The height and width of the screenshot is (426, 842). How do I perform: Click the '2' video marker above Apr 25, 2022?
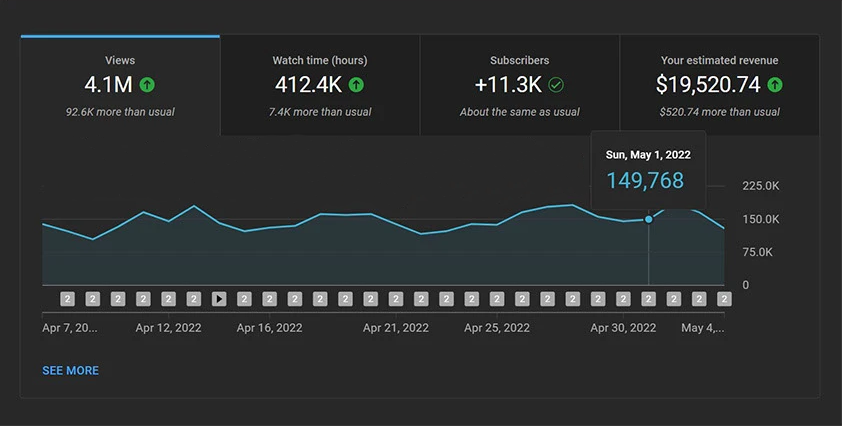497,299
